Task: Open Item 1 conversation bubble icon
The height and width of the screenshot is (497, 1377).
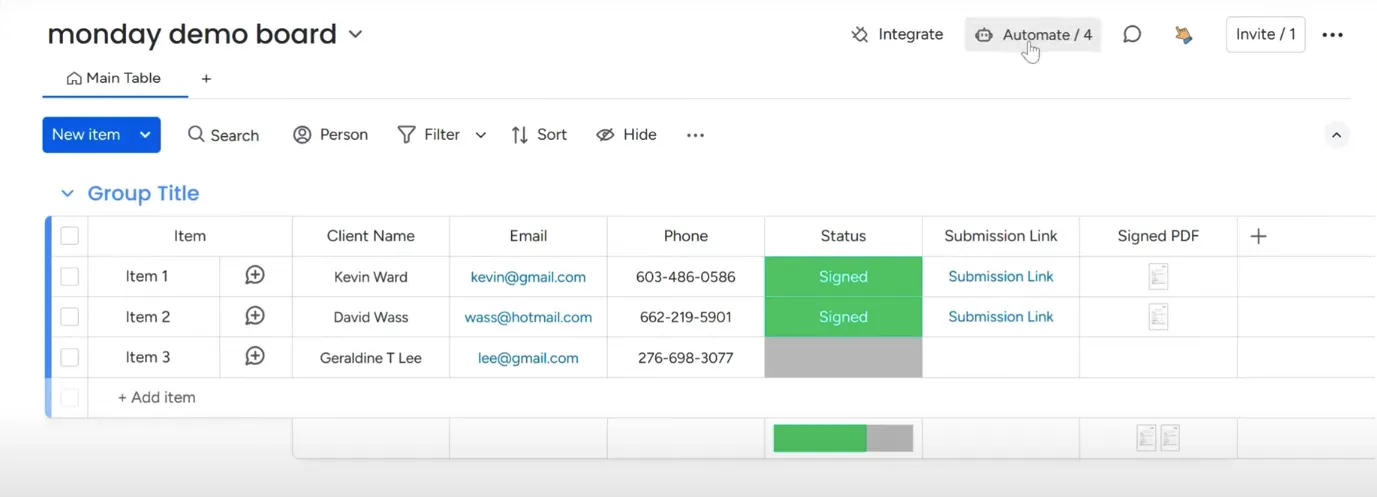Action: (255, 276)
